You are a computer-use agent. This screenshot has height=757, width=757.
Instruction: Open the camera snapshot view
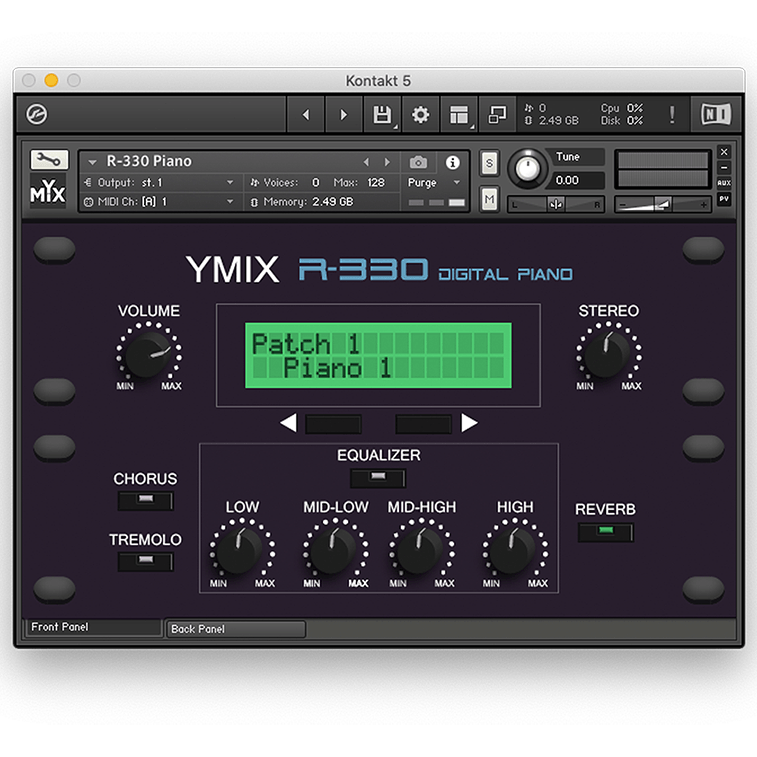[x=418, y=162]
